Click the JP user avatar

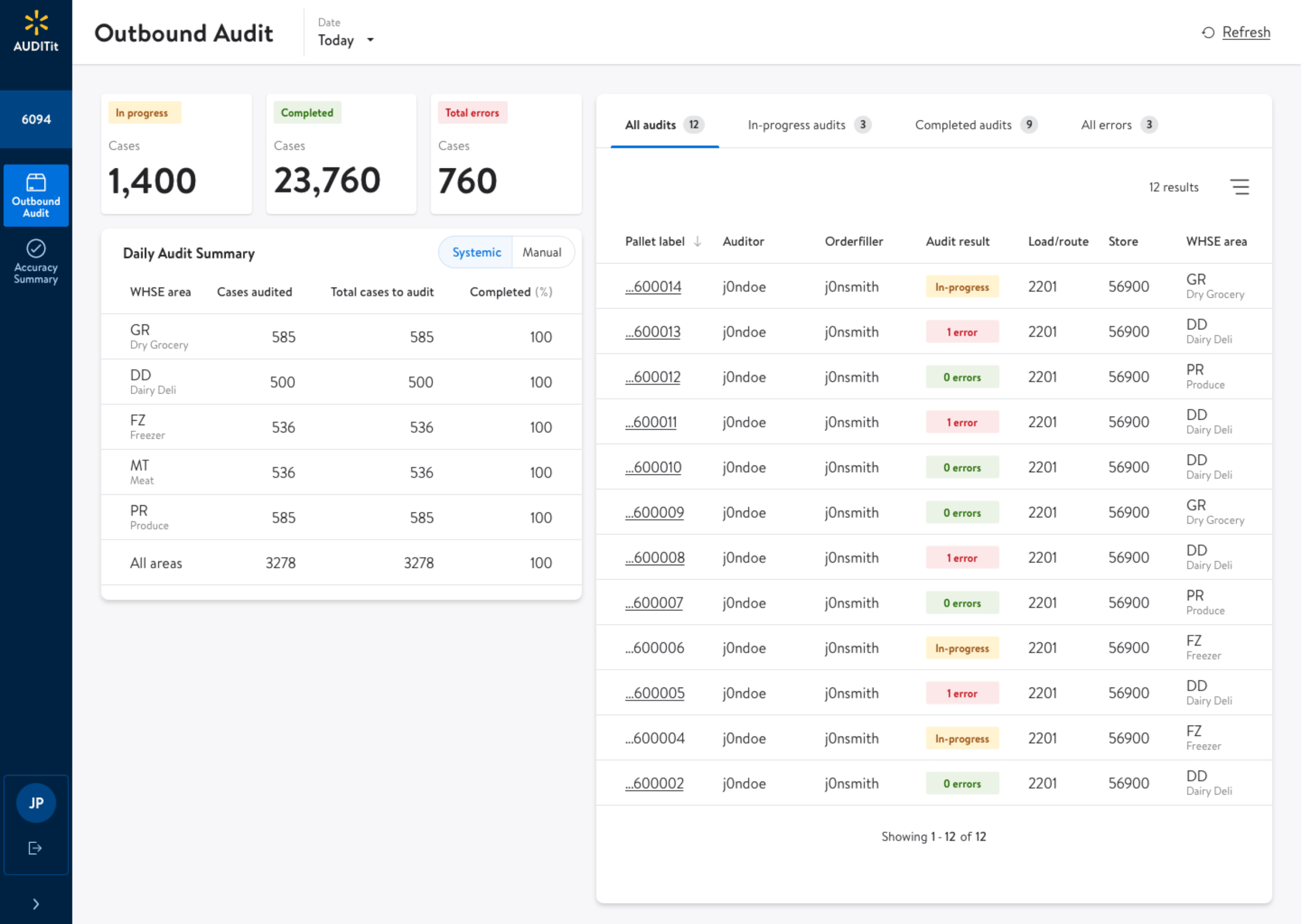click(x=36, y=803)
